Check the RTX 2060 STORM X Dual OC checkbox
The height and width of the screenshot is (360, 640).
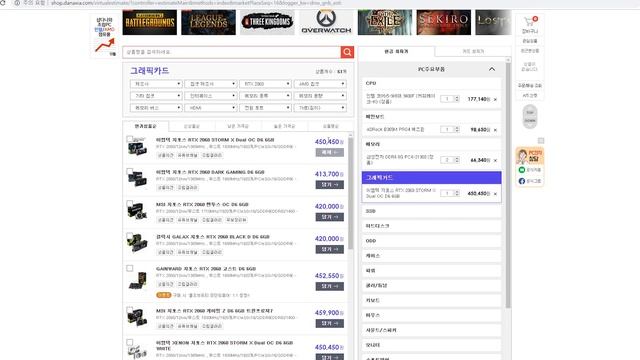(x=129, y=139)
